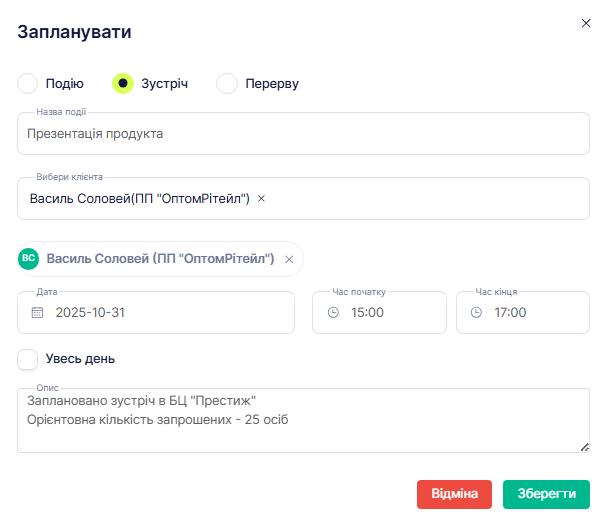Switch event type to Перерву

227,84
